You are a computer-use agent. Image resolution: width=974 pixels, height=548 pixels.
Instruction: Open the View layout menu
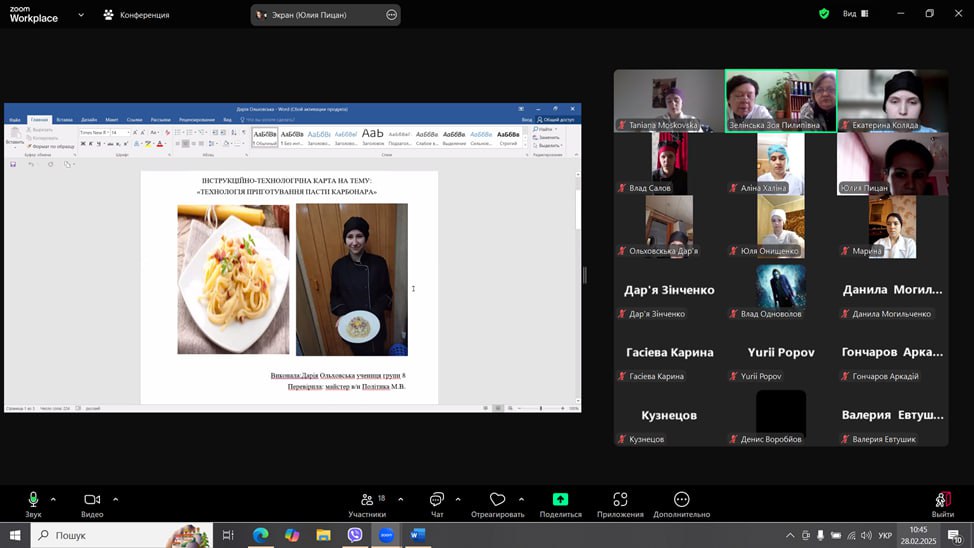click(x=855, y=14)
